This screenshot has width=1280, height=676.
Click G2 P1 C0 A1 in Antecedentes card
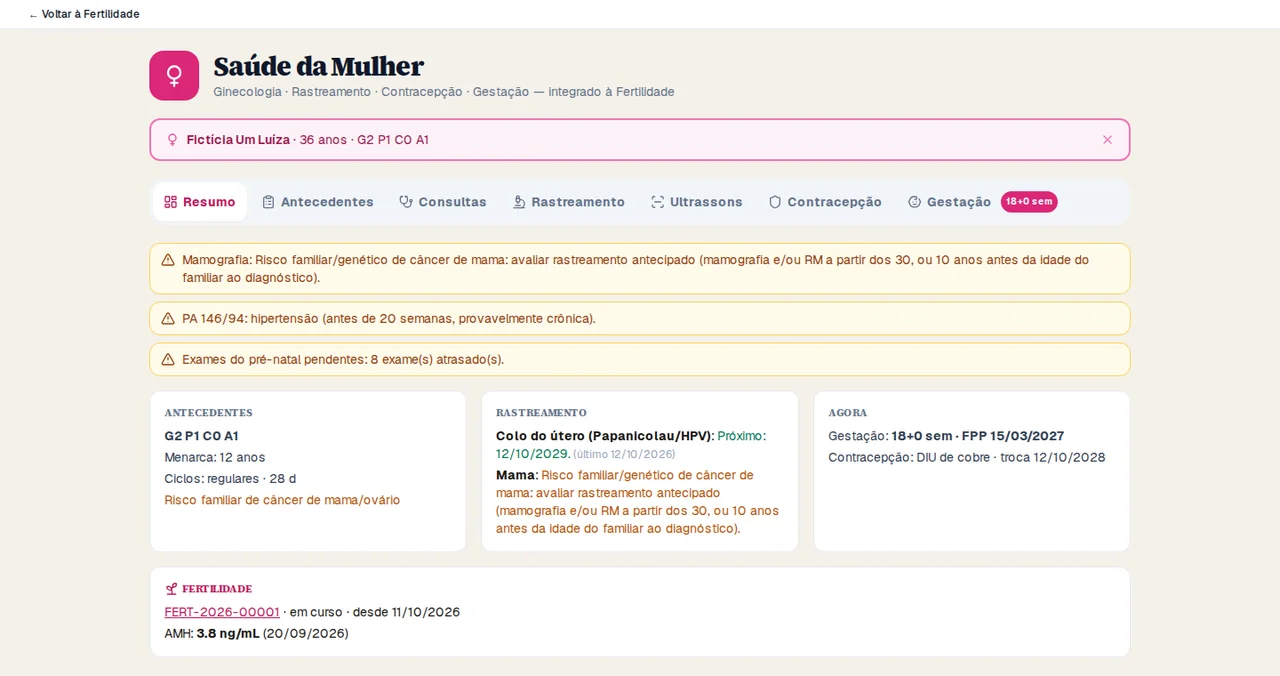(x=201, y=436)
